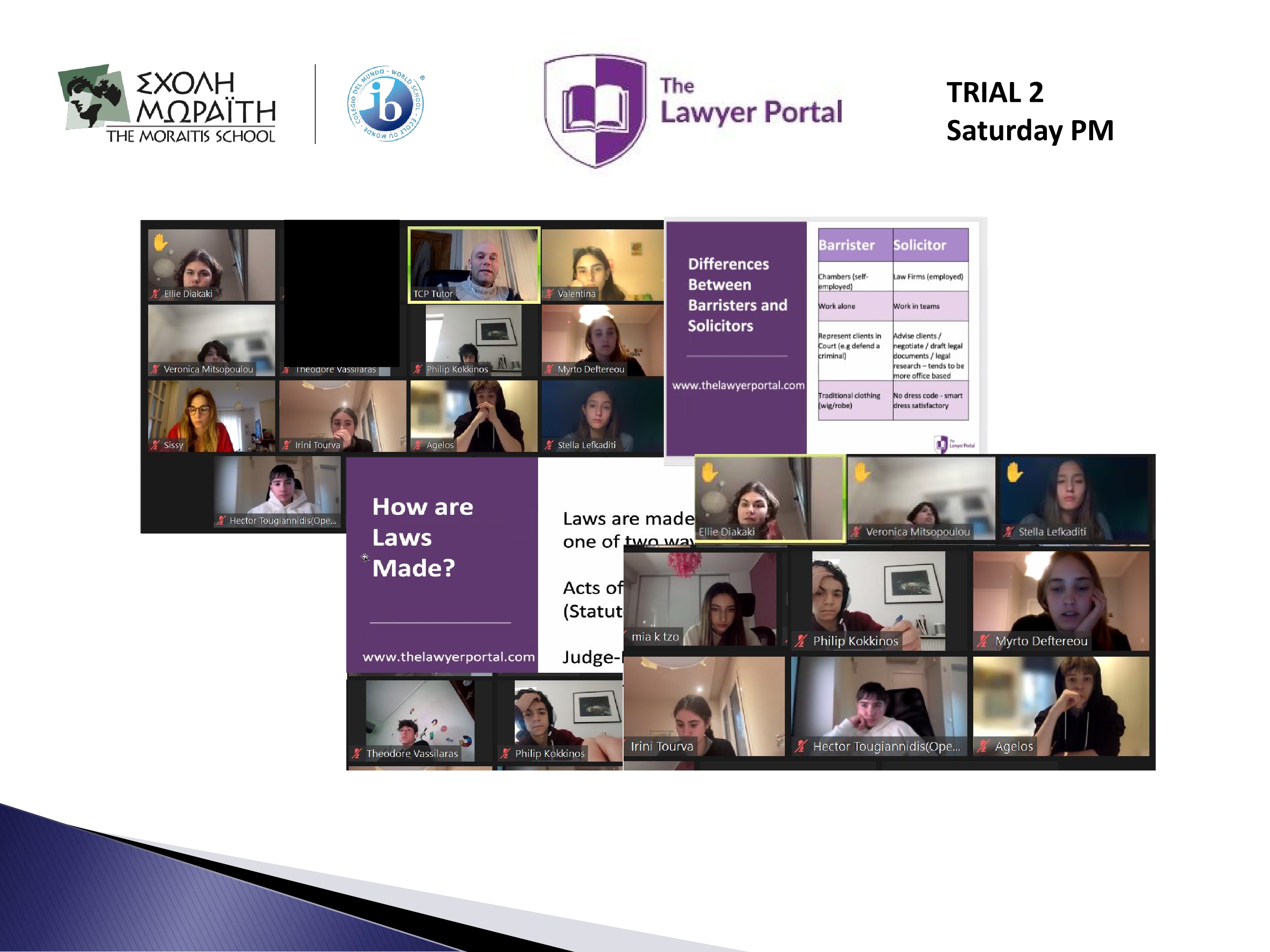Click the muted mic icon beside Valentina's name
The height and width of the screenshot is (952, 1270).
tap(550, 294)
